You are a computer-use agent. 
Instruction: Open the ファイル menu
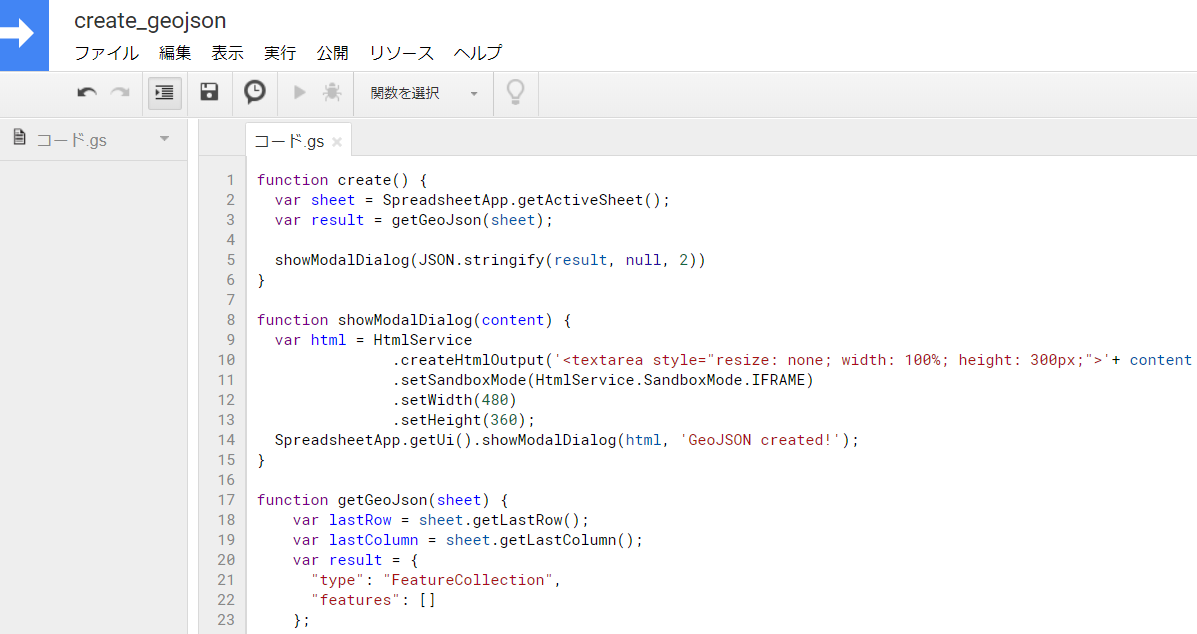click(x=106, y=53)
